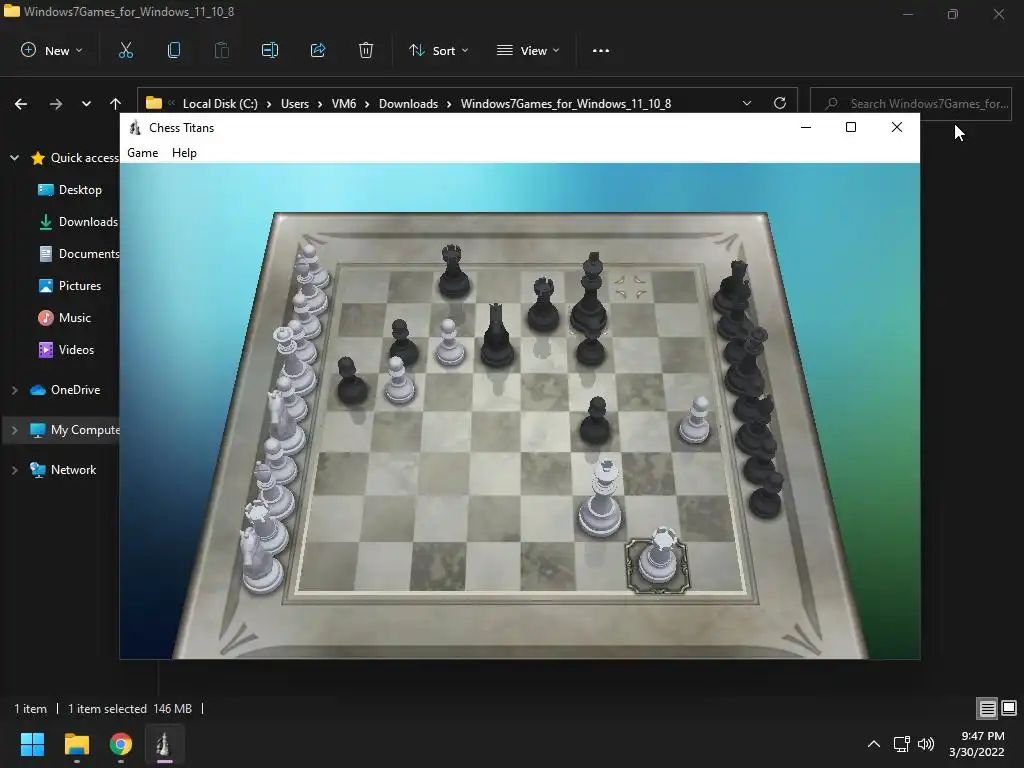Image resolution: width=1024 pixels, height=768 pixels.
Task: Click the Share icon in File Explorer toolbar
Action: tap(318, 50)
